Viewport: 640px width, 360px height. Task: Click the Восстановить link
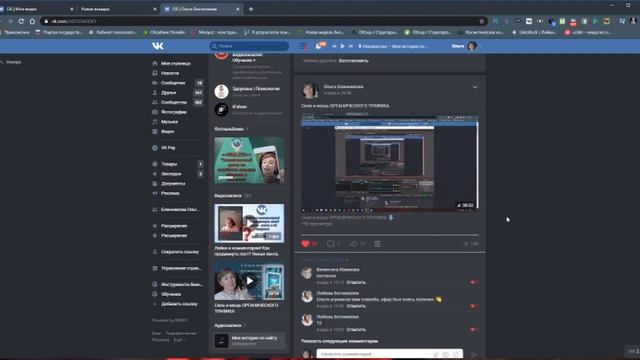(353, 61)
